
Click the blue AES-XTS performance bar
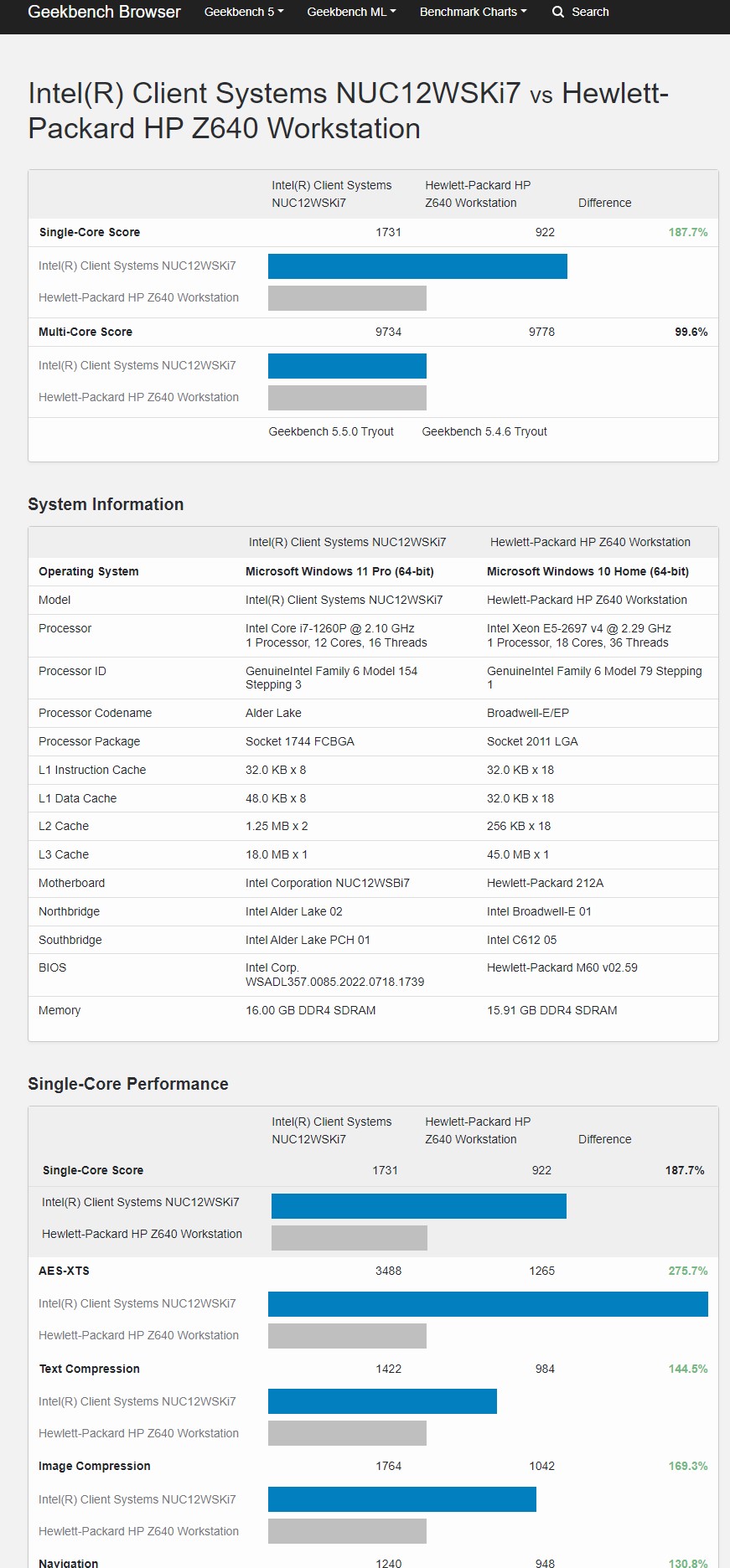pyautogui.click(x=488, y=1304)
